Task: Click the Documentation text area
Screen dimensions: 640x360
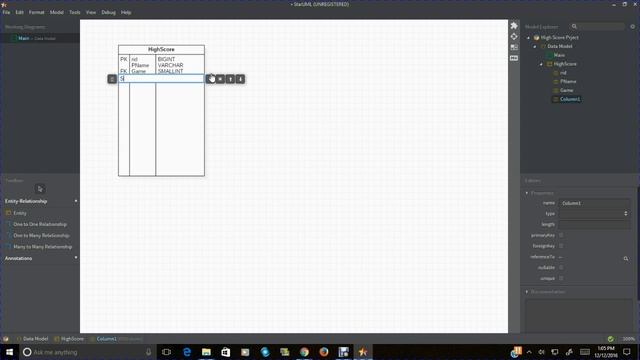Action: coord(579,316)
